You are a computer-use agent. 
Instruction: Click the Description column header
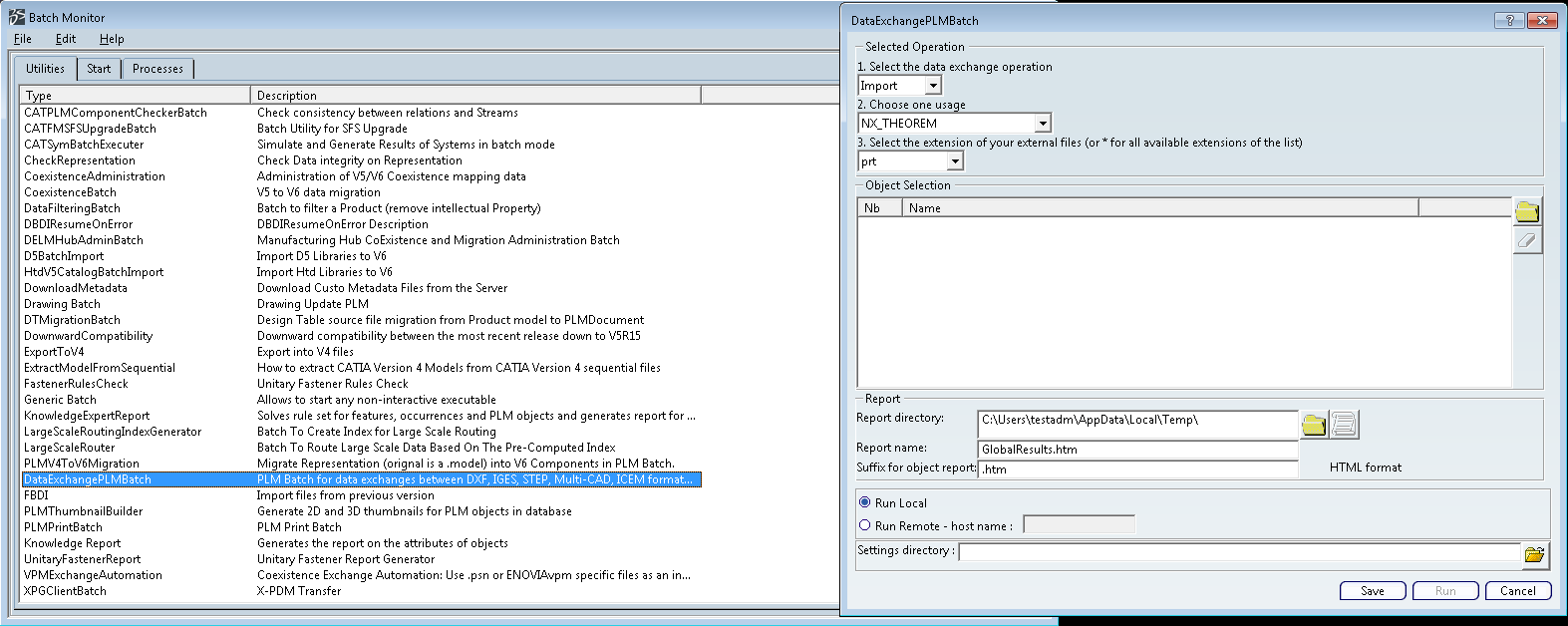[475, 95]
